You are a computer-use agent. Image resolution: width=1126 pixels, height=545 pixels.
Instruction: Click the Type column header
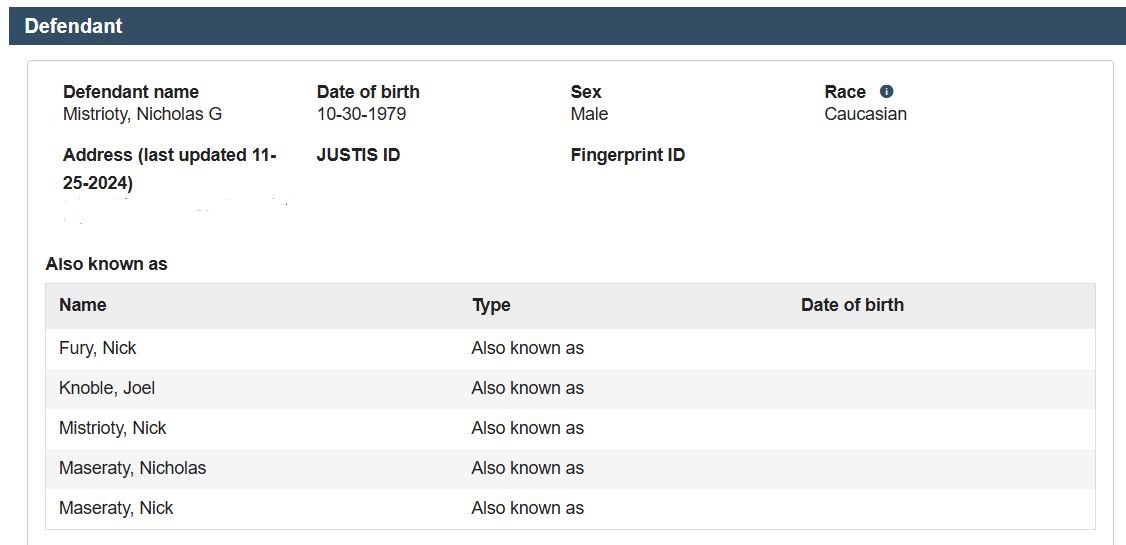tap(491, 305)
